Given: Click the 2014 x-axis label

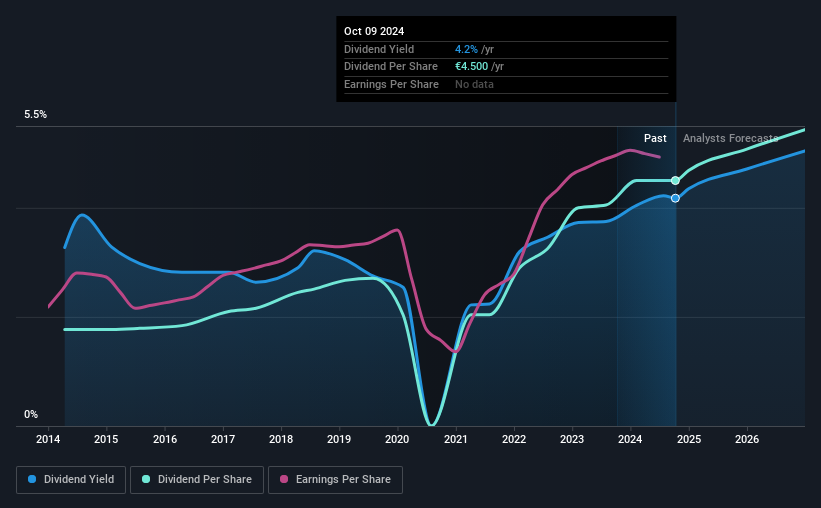Looking at the screenshot, I should pyautogui.click(x=48, y=439).
